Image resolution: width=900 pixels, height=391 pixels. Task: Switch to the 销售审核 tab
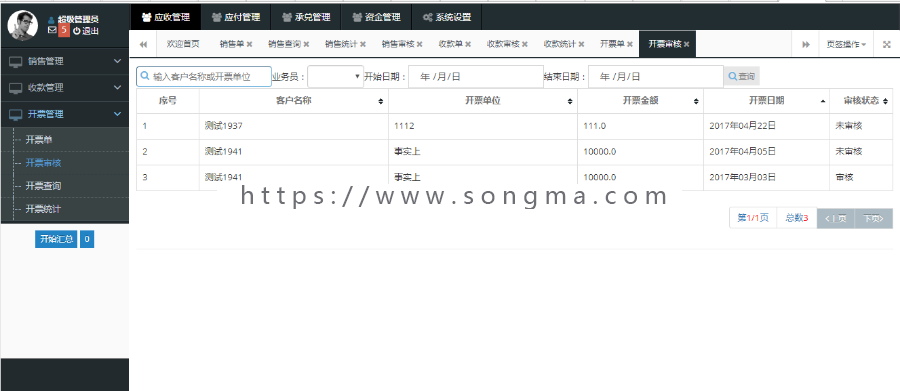coord(398,44)
